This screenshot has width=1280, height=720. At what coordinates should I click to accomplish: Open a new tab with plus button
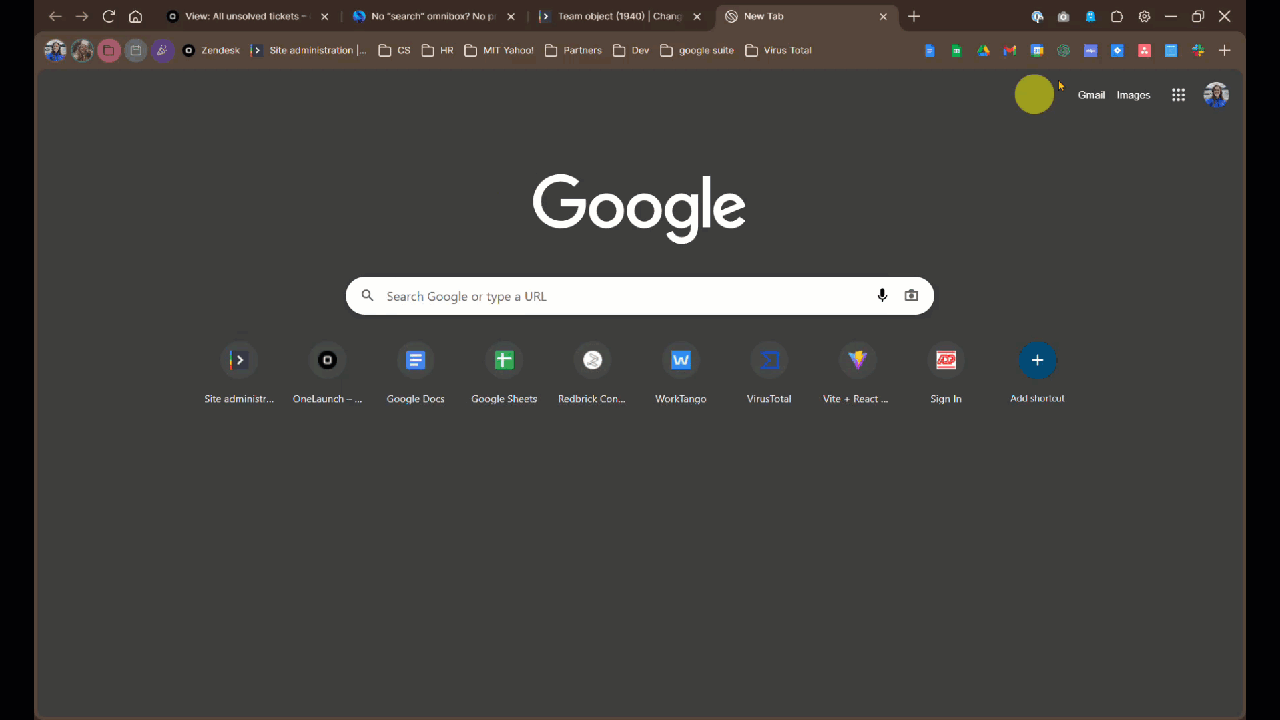[x=914, y=16]
